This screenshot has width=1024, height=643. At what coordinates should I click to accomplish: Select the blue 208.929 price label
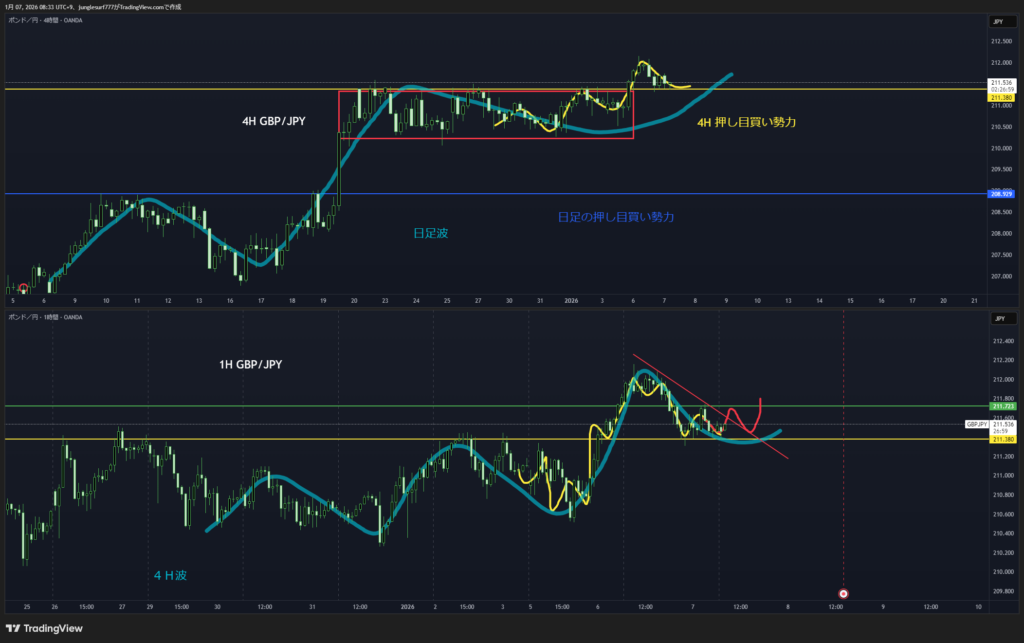pos(1001,194)
